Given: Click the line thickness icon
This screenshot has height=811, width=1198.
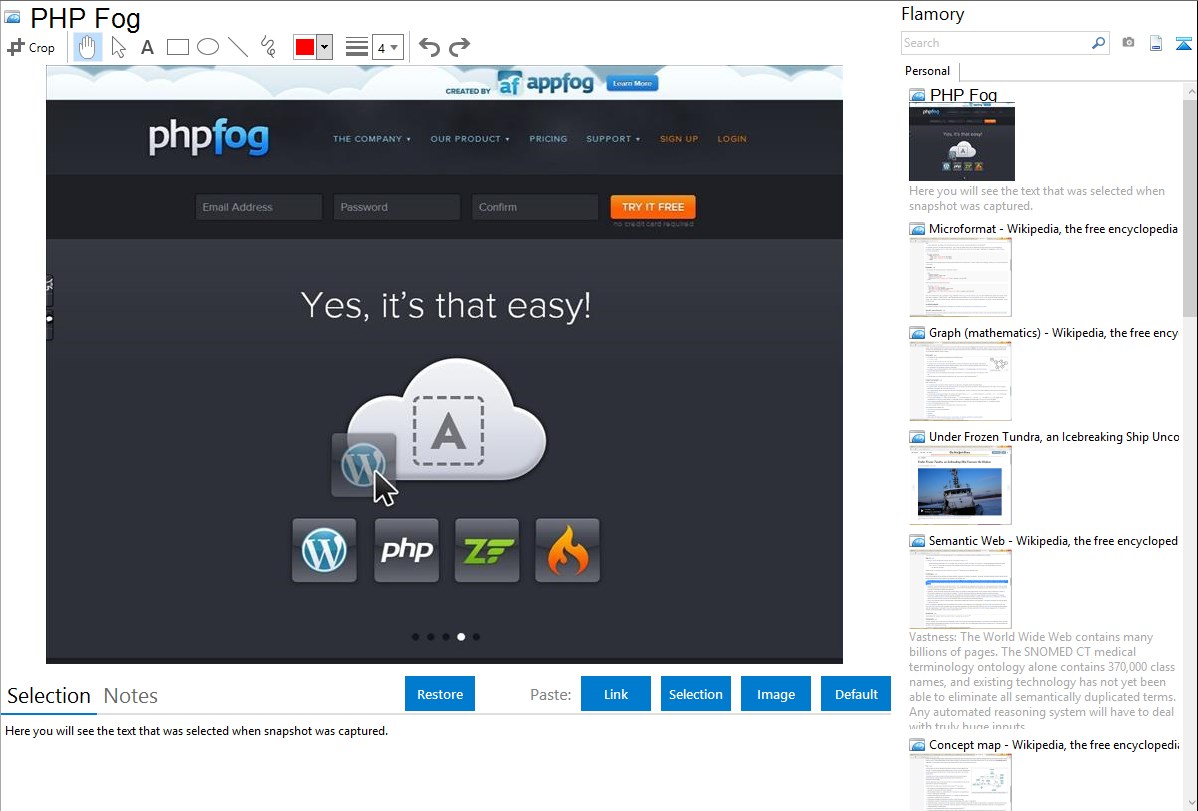Looking at the screenshot, I should [x=357, y=47].
